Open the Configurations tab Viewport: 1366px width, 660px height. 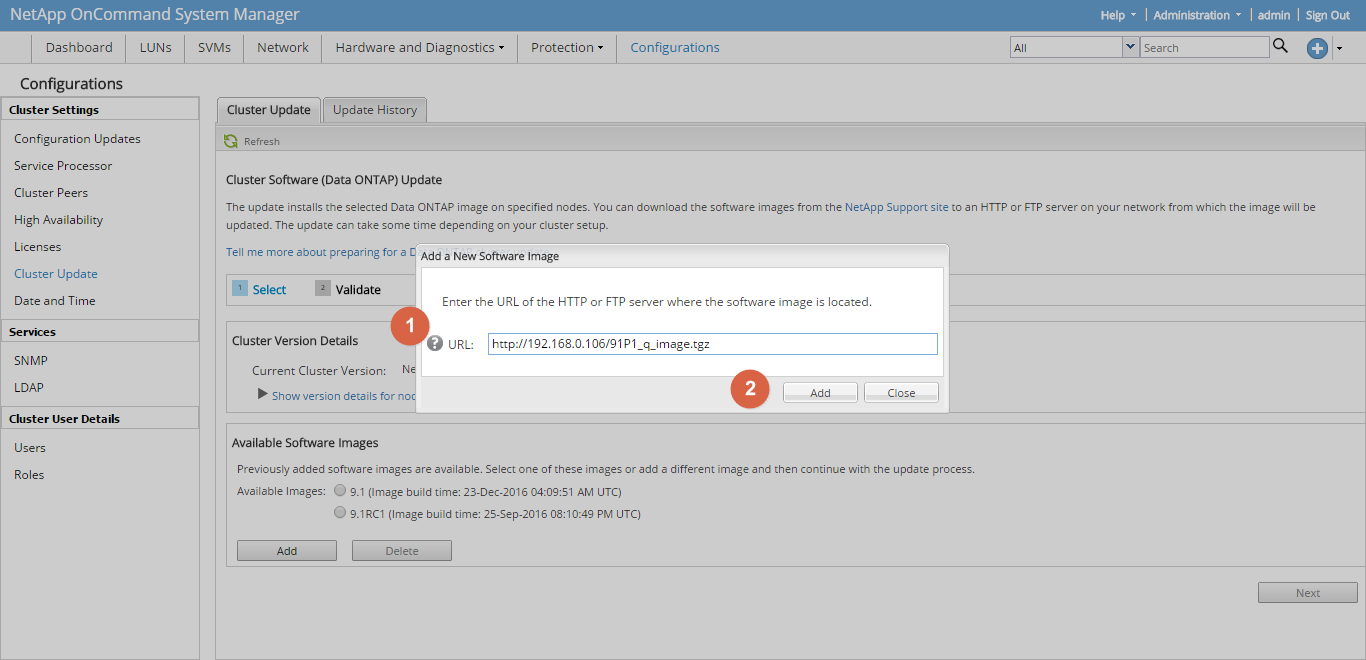point(675,47)
